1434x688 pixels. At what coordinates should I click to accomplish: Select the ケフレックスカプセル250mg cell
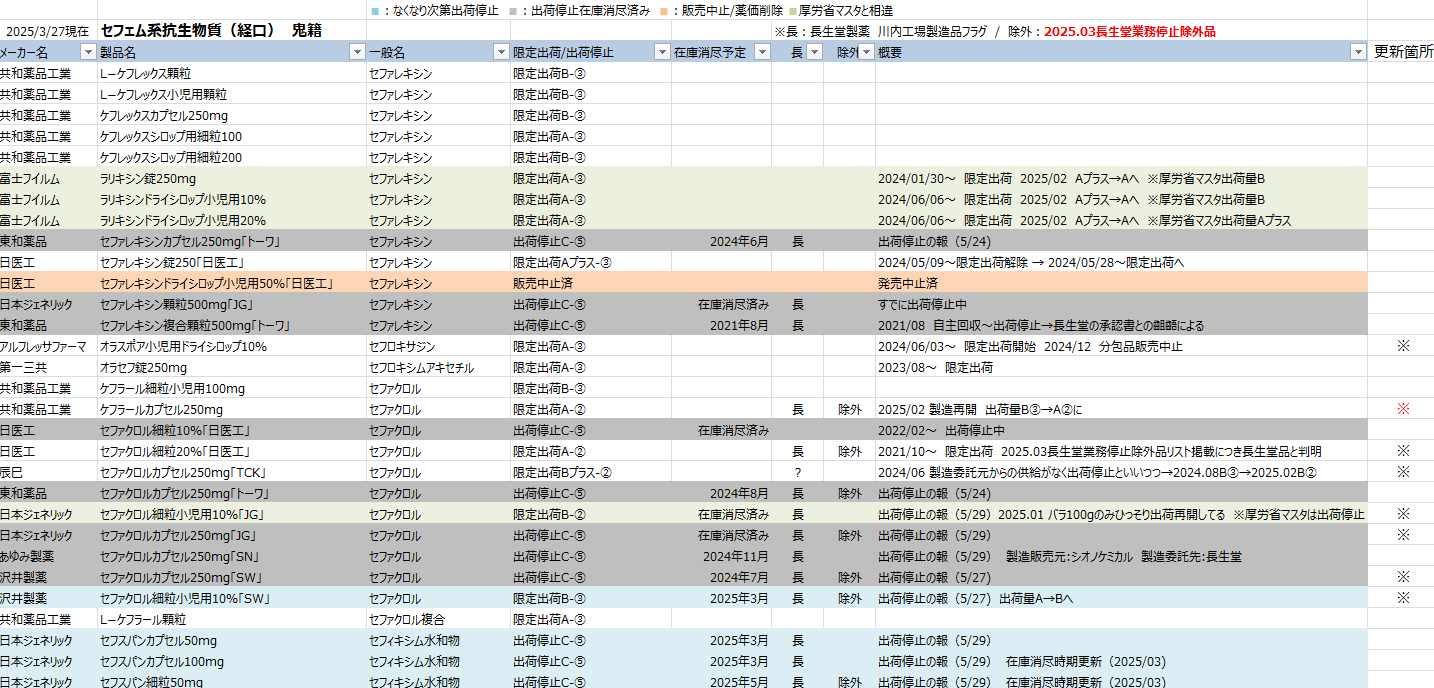(232, 115)
